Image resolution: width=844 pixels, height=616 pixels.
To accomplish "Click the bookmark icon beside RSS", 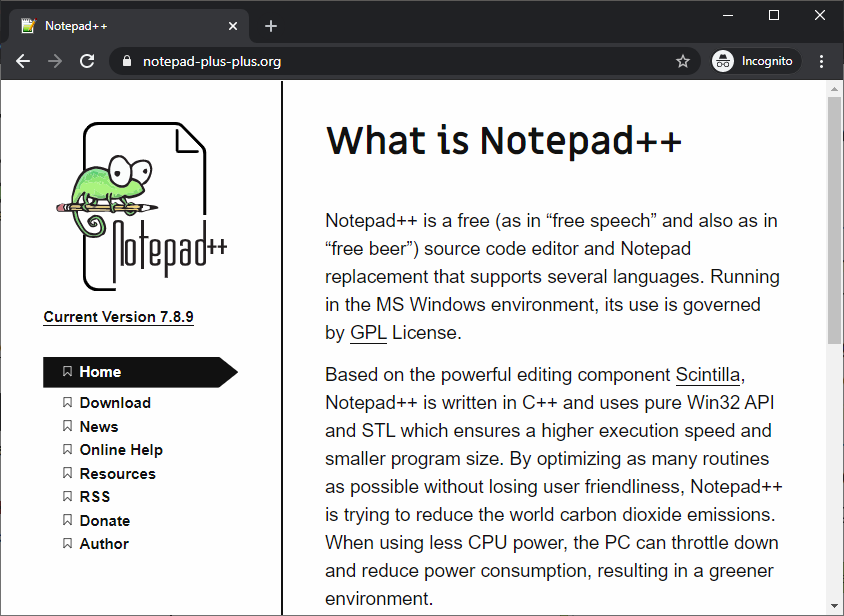I will pyautogui.click(x=67, y=496).
